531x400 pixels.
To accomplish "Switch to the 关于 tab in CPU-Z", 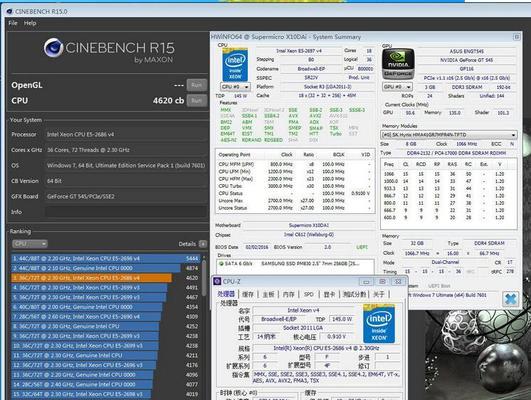I will pyautogui.click(x=379, y=294).
